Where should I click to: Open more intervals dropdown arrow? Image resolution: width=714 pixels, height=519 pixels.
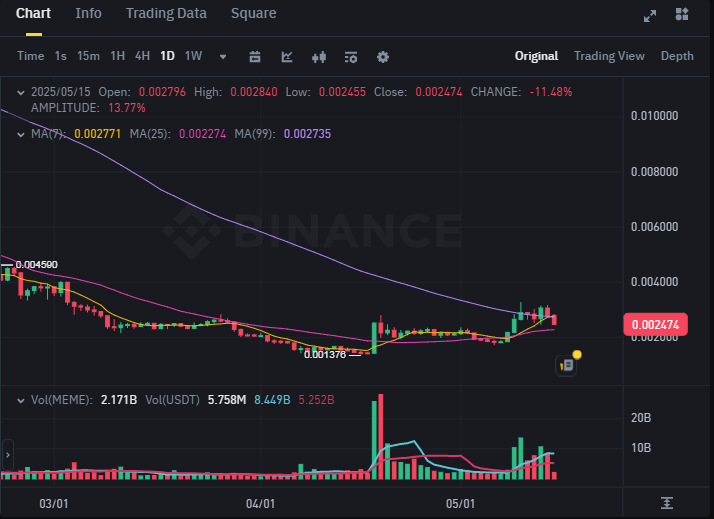click(x=222, y=56)
